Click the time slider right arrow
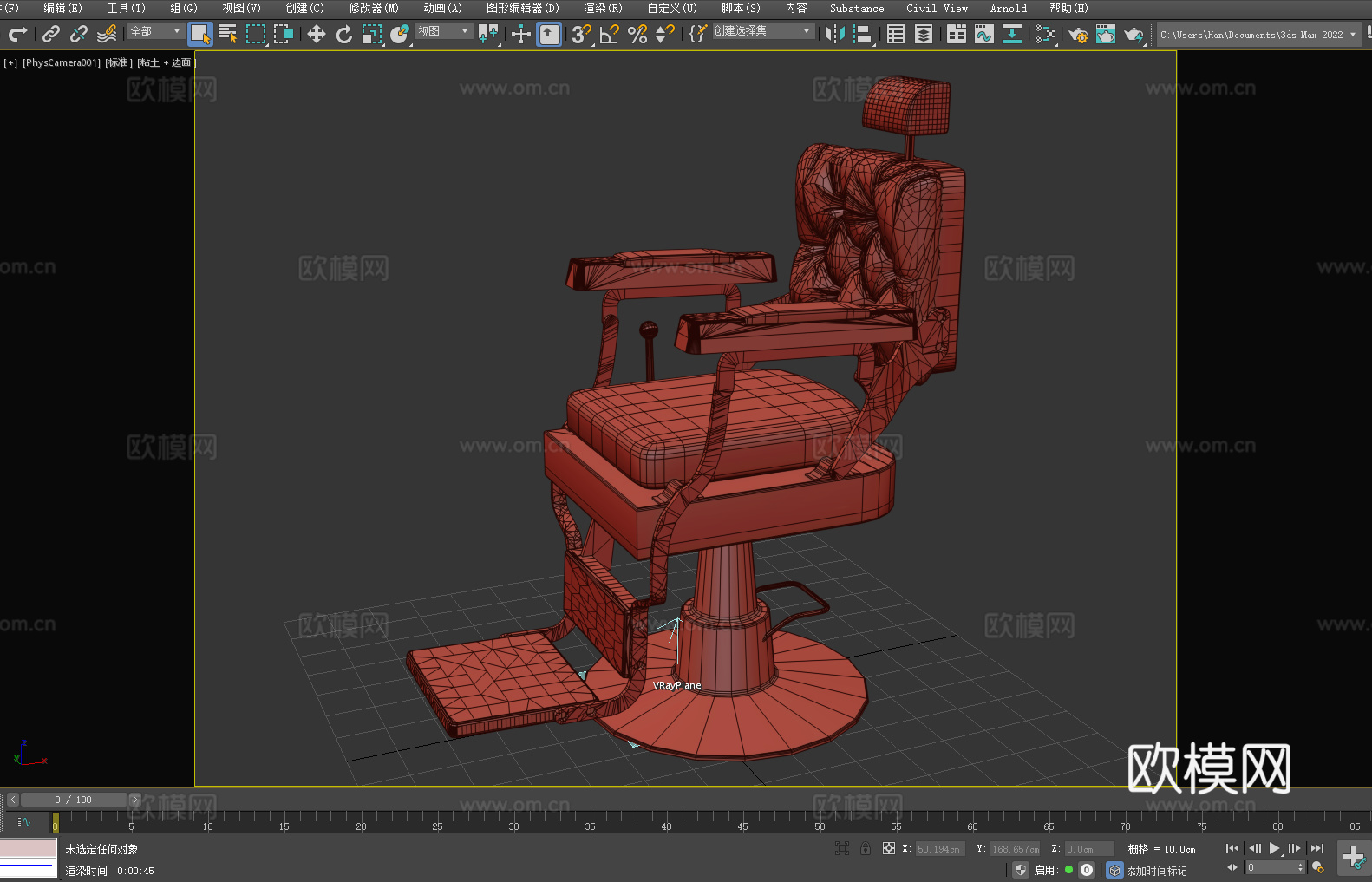 pyautogui.click(x=134, y=800)
